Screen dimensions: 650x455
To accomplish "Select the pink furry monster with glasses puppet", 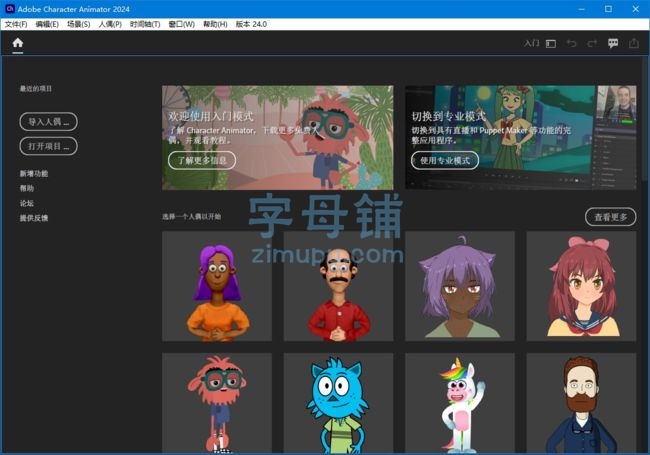I will click(217, 403).
